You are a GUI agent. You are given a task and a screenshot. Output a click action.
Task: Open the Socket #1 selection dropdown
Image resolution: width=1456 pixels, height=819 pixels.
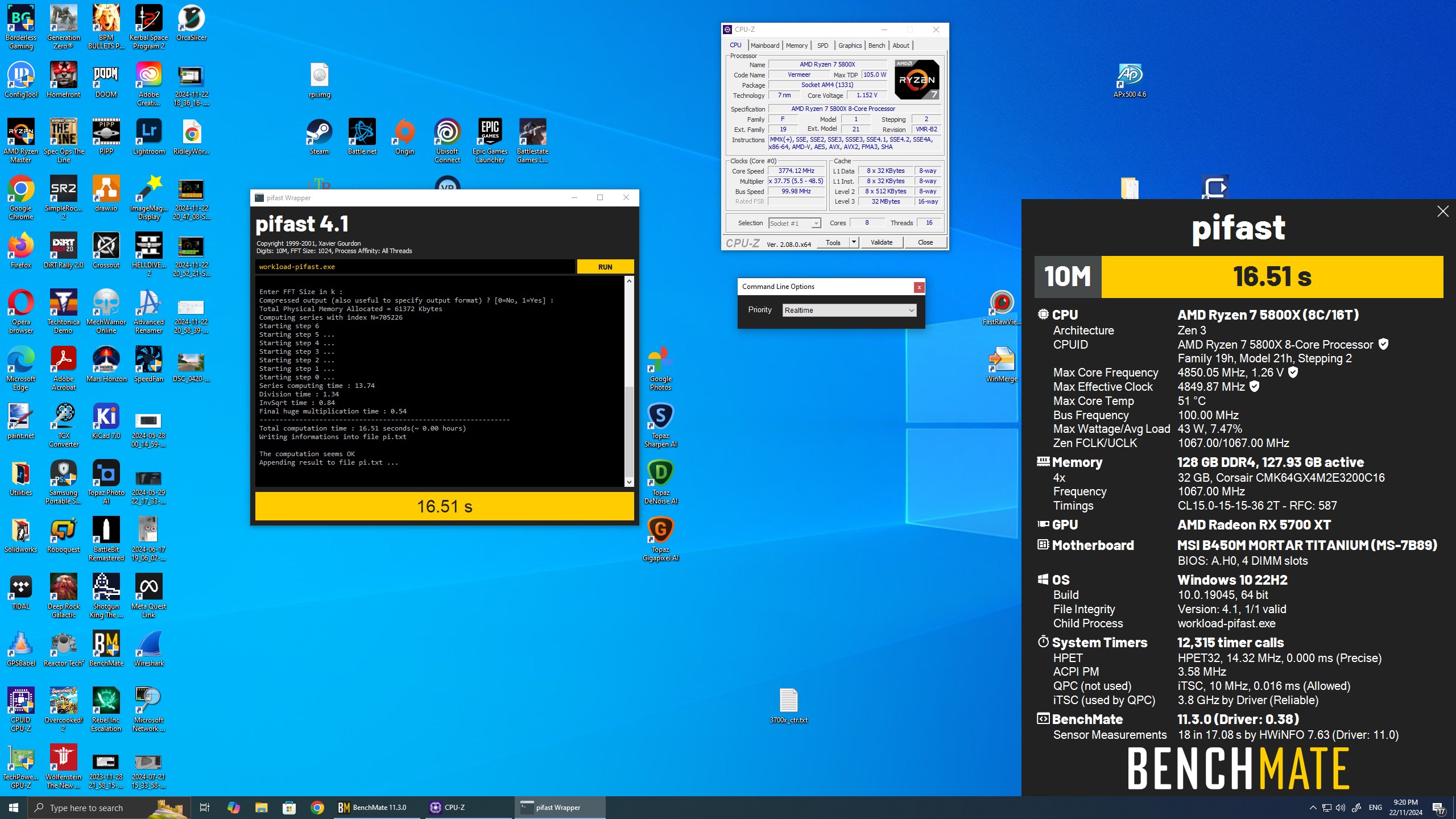(x=795, y=224)
